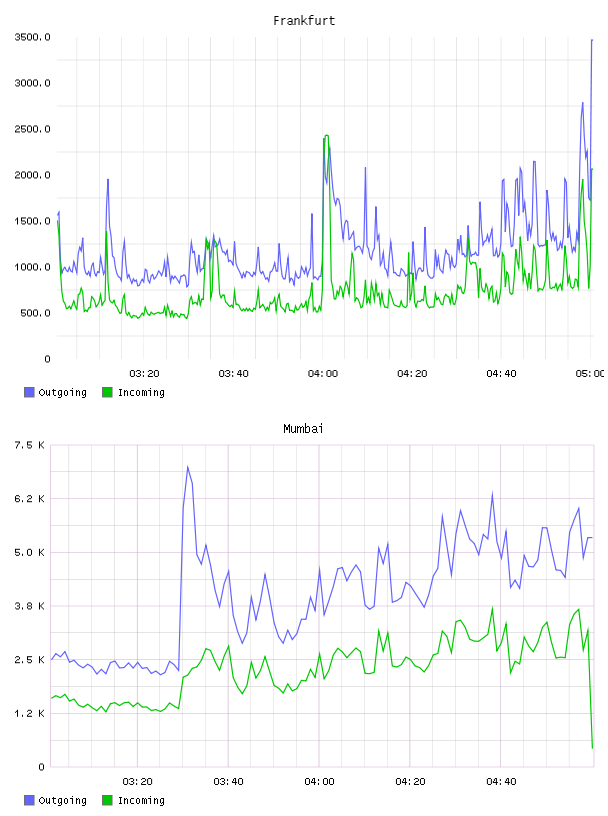608x816 pixels.
Task: Click the 1500.0 y-axis label in Frankfurt chart
Action: (x=32, y=221)
